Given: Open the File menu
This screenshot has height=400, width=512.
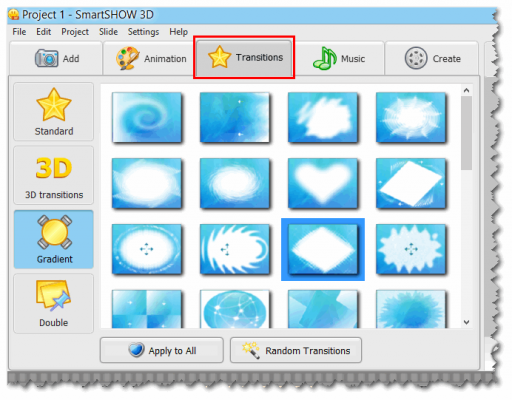Looking at the screenshot, I should point(19,32).
